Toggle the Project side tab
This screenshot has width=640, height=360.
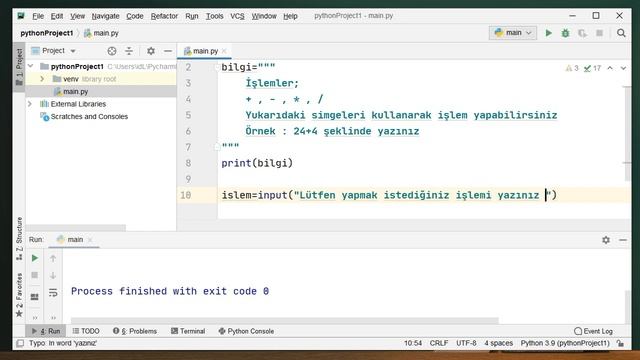tap(19, 67)
